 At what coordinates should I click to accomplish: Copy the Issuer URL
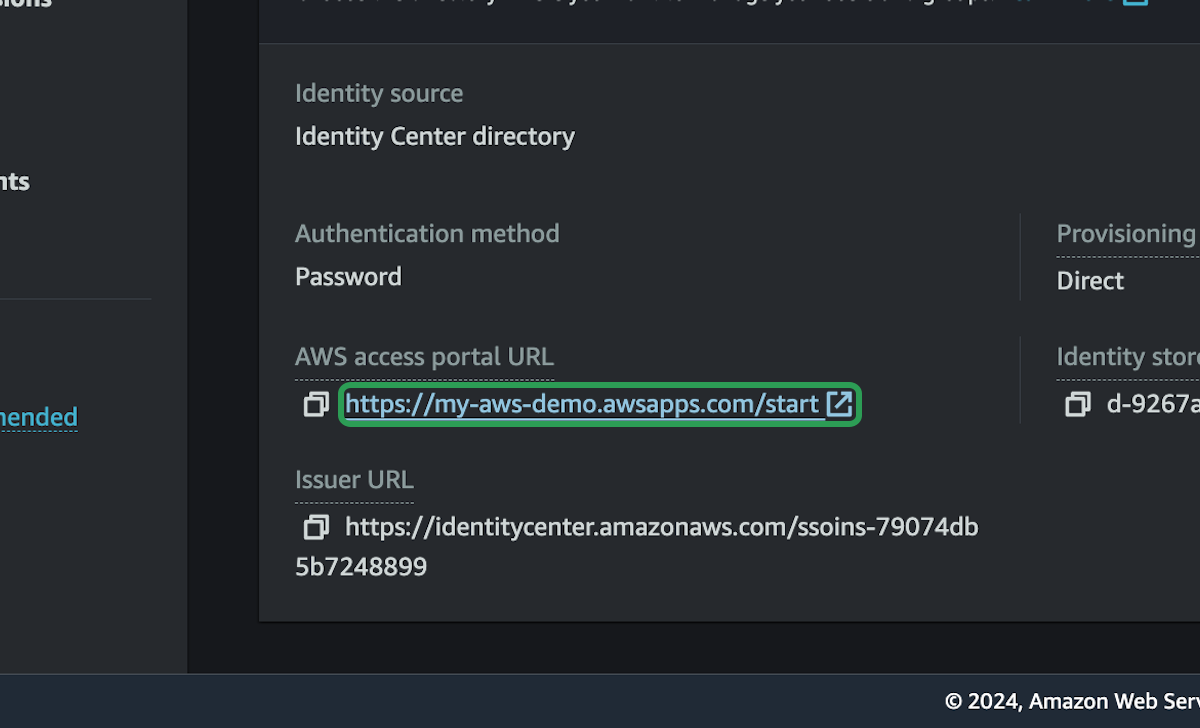pyautogui.click(x=316, y=526)
